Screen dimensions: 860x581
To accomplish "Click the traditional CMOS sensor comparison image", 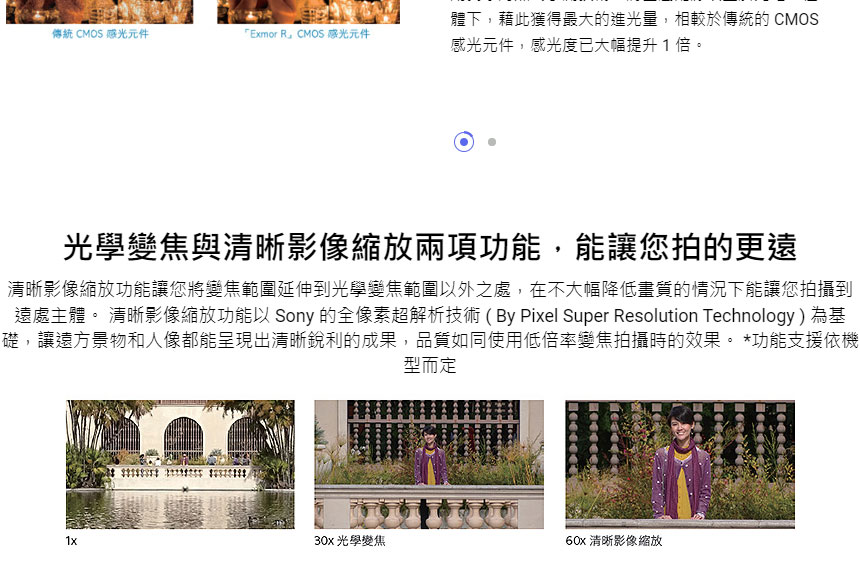I will [99, 11].
